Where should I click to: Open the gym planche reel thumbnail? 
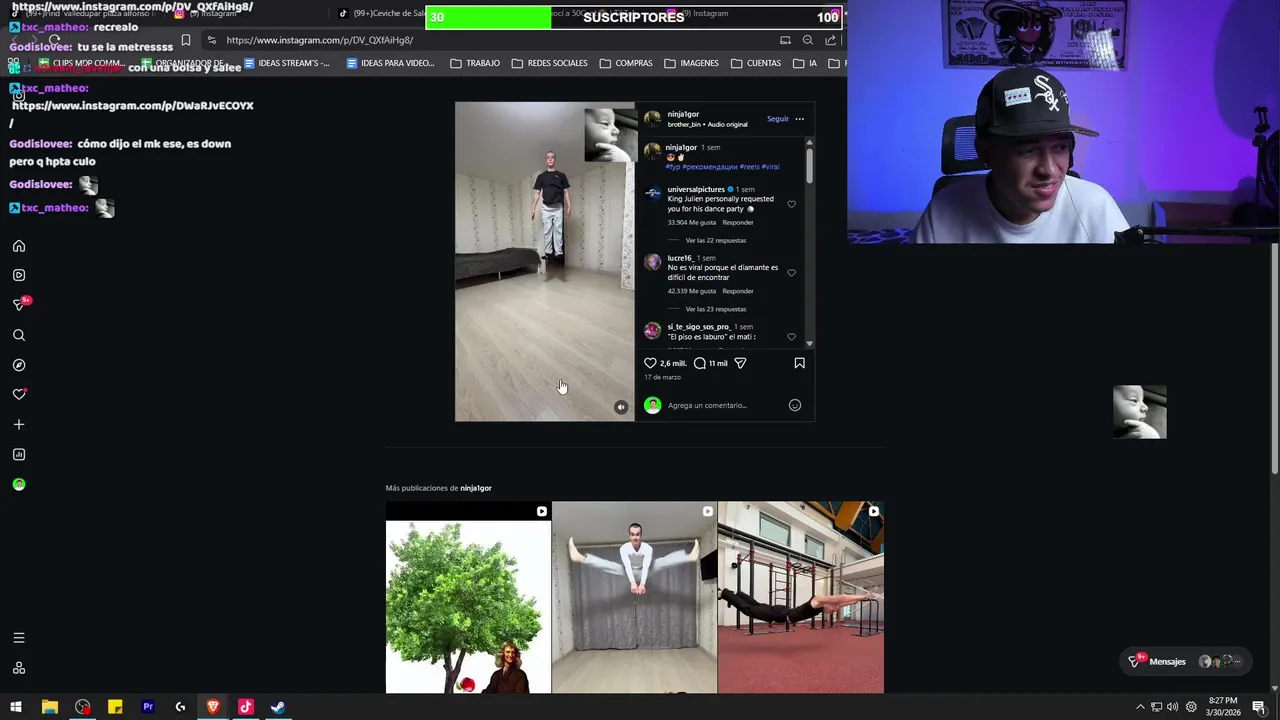click(800, 597)
